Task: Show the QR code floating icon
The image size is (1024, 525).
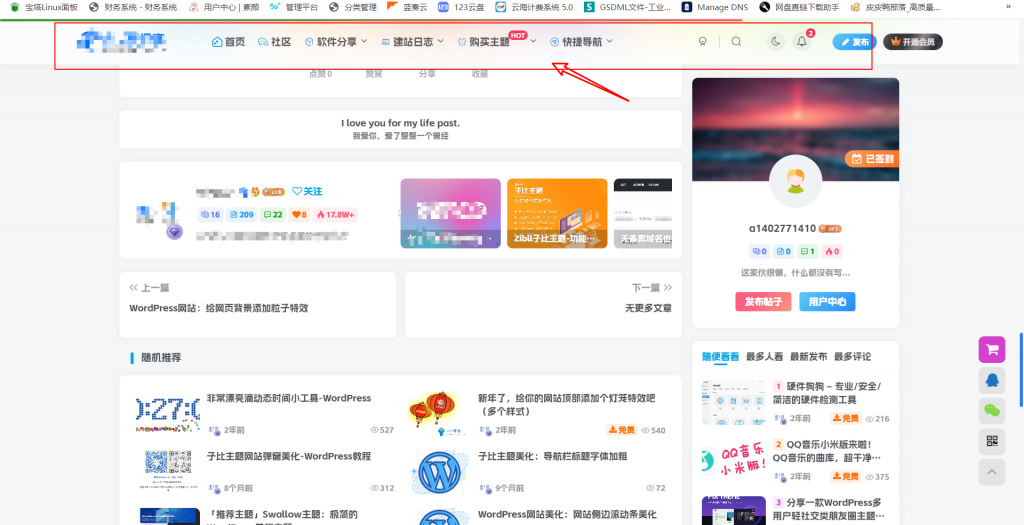Action: tap(991, 441)
